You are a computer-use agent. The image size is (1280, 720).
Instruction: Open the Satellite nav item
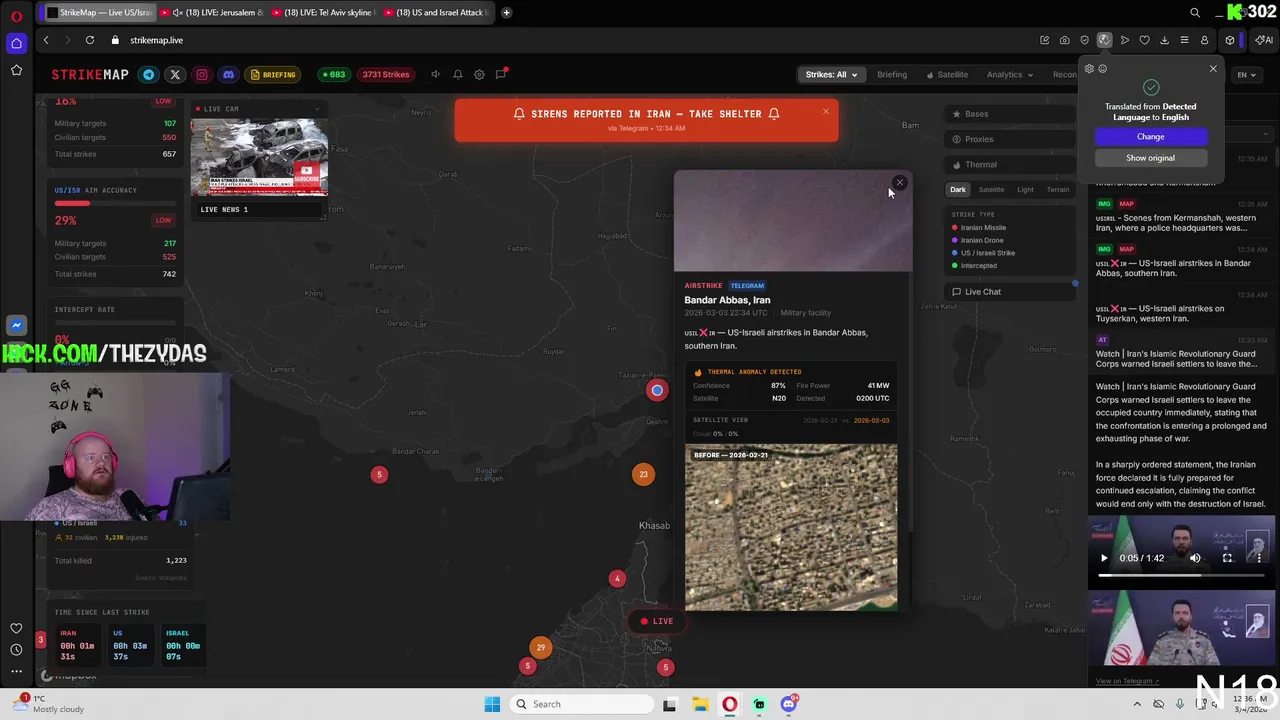(x=947, y=74)
